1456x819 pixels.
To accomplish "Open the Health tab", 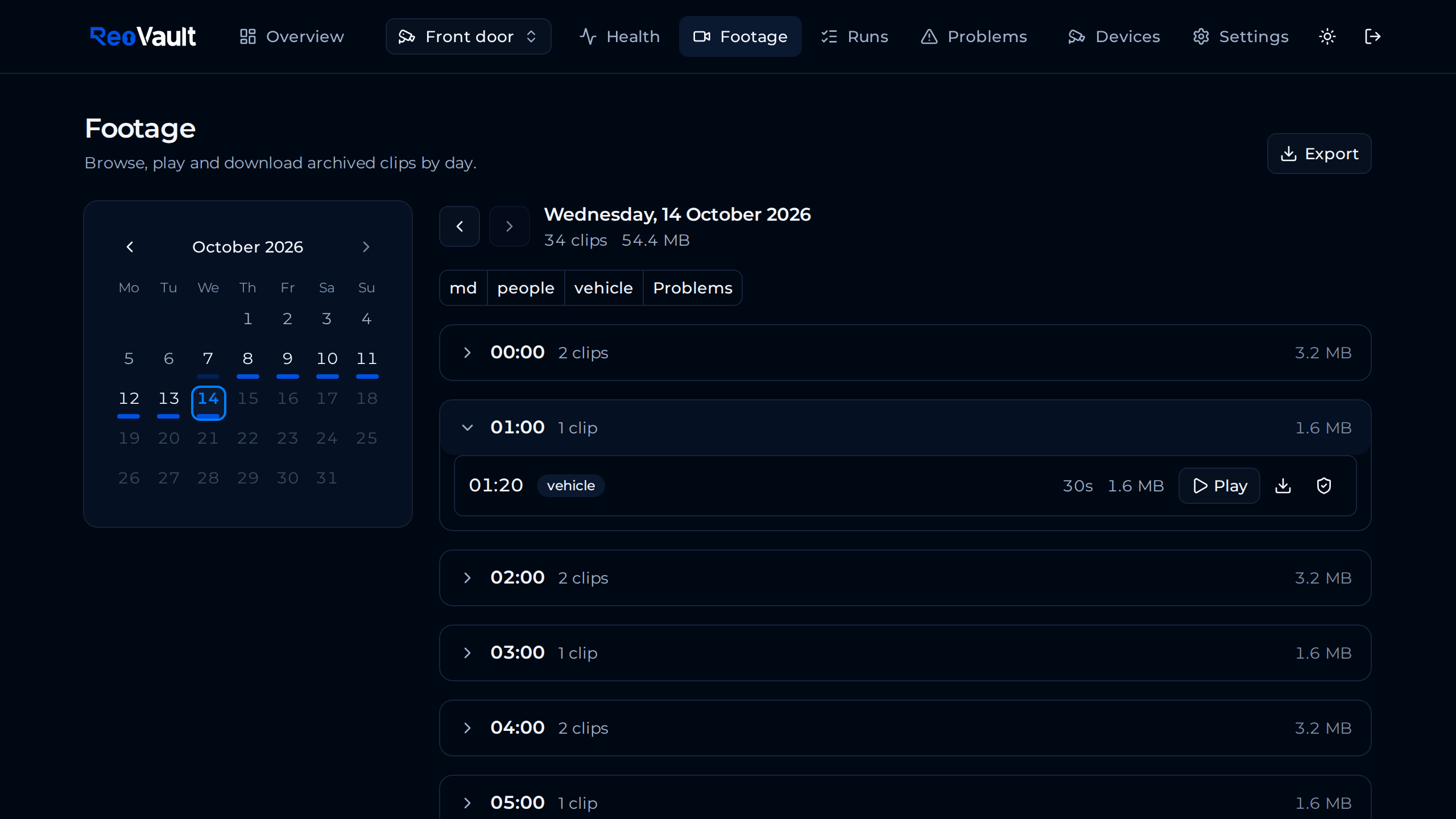I will coord(619,36).
